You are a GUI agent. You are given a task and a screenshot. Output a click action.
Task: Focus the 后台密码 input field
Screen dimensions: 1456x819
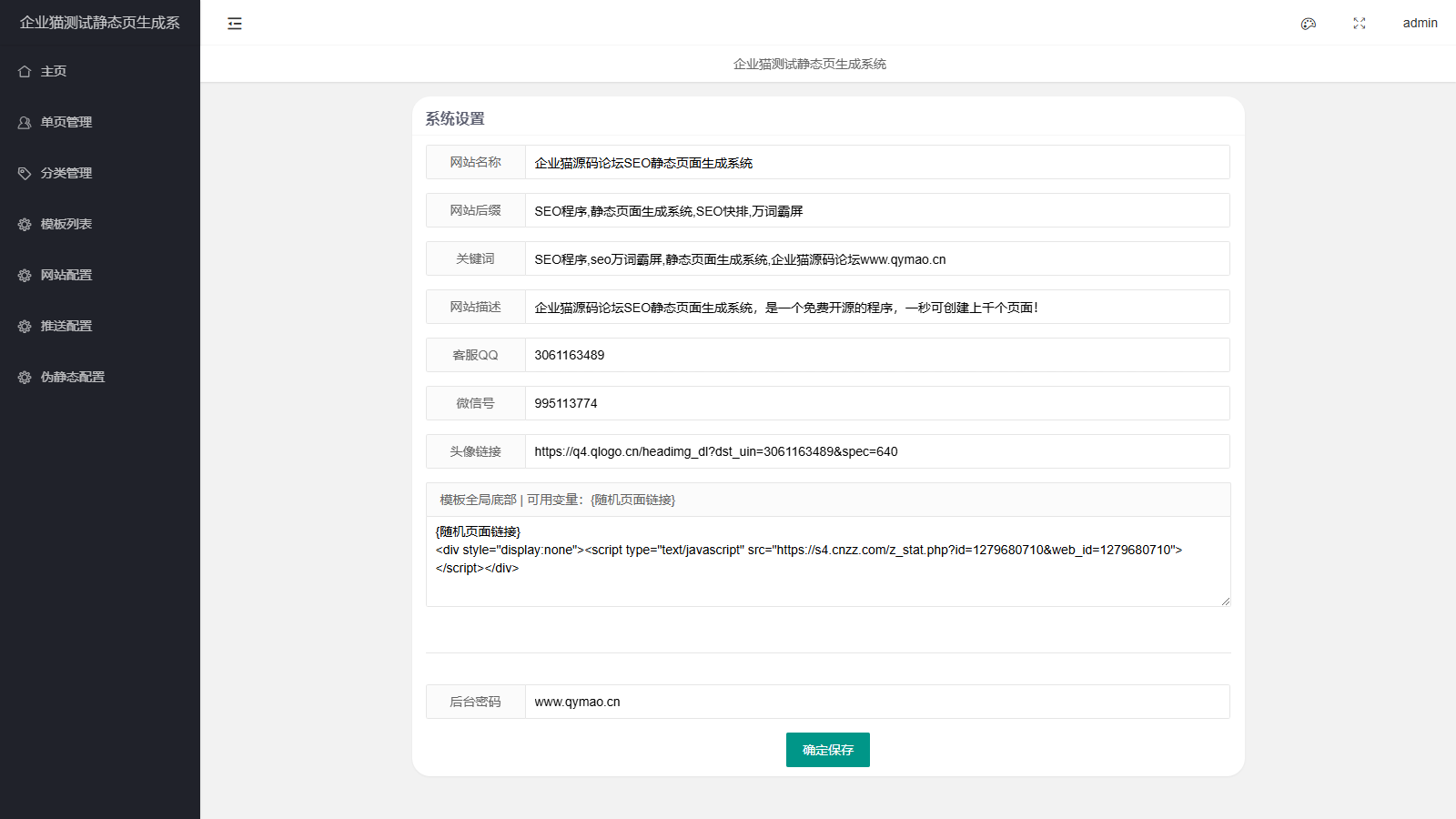tap(876, 703)
